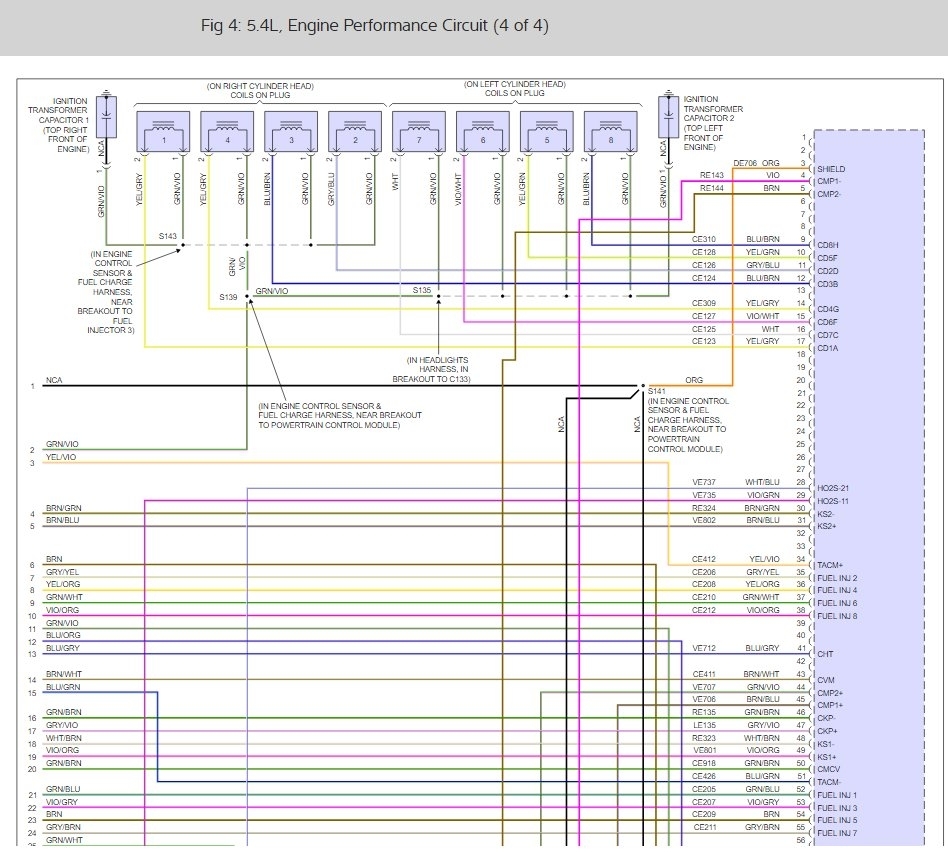
Task: Click the KS2+ pin label
Action: (826, 527)
